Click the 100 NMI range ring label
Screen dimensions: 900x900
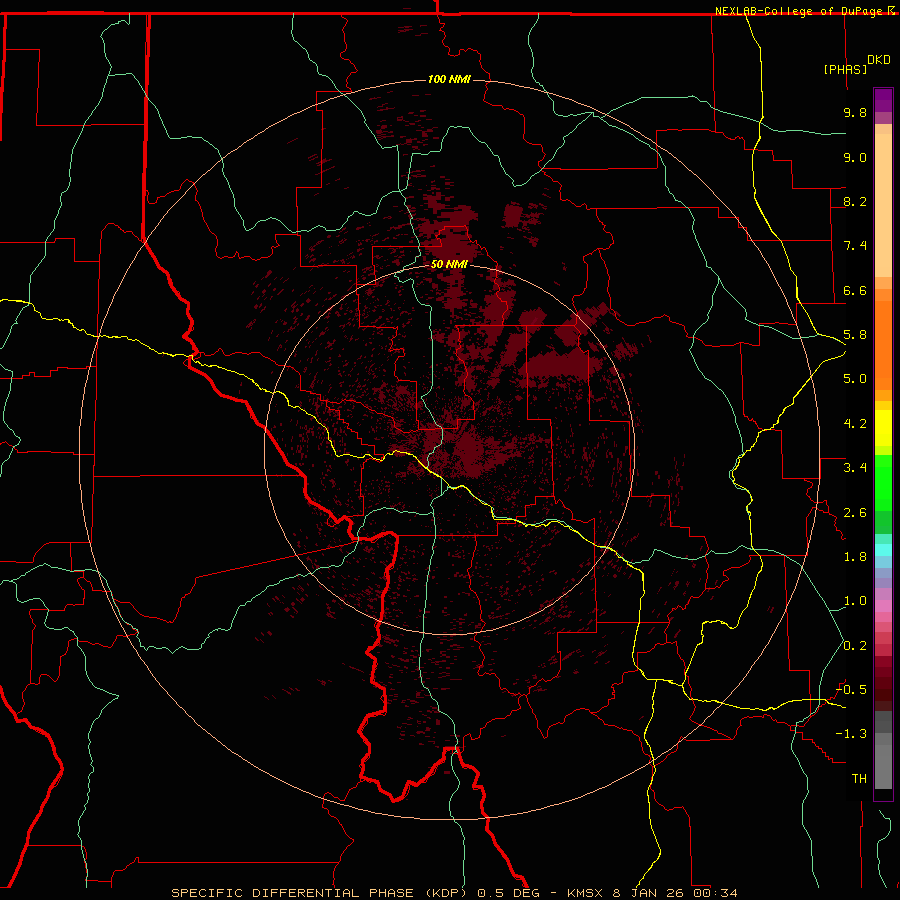coord(449,79)
